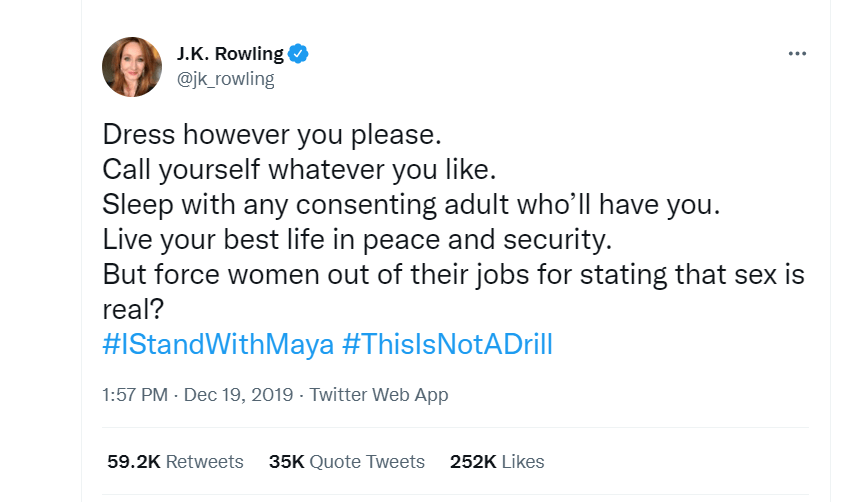
Task: Open the #ThisIsNotADrill hashtag
Action: click(x=447, y=345)
